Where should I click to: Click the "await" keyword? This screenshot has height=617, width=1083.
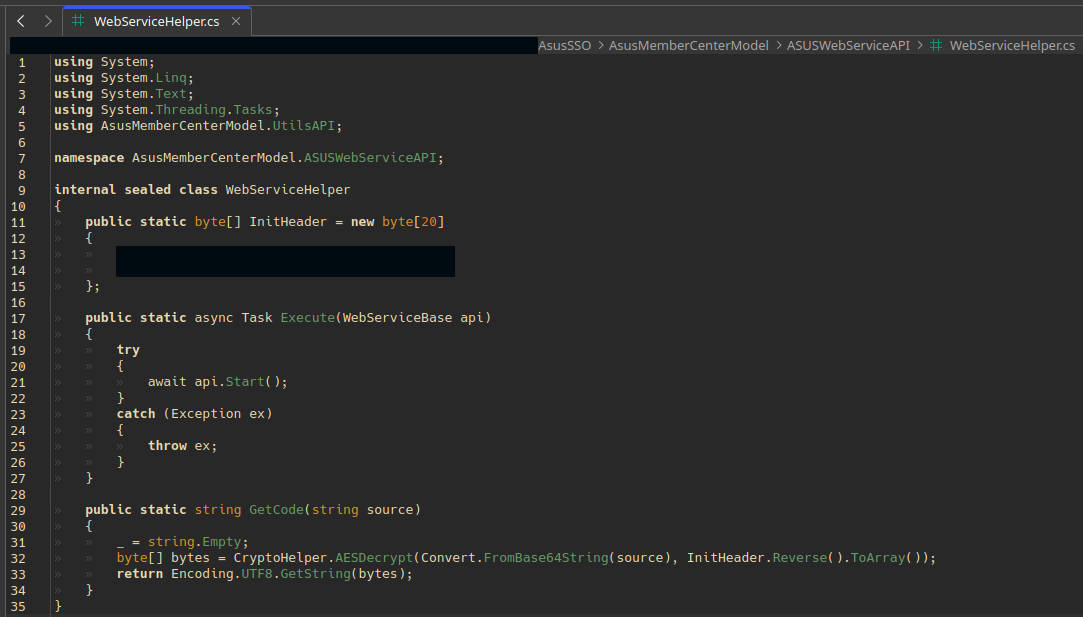[x=167, y=381]
